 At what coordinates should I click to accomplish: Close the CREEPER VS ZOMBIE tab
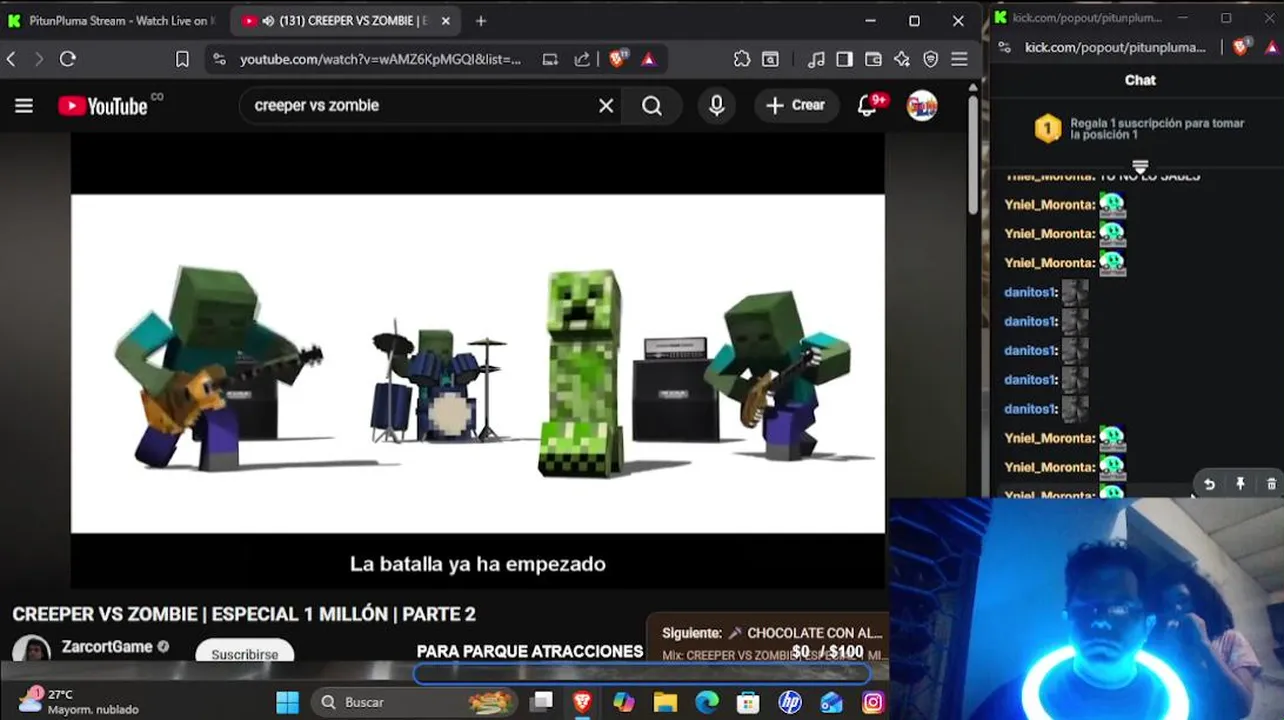point(446,21)
